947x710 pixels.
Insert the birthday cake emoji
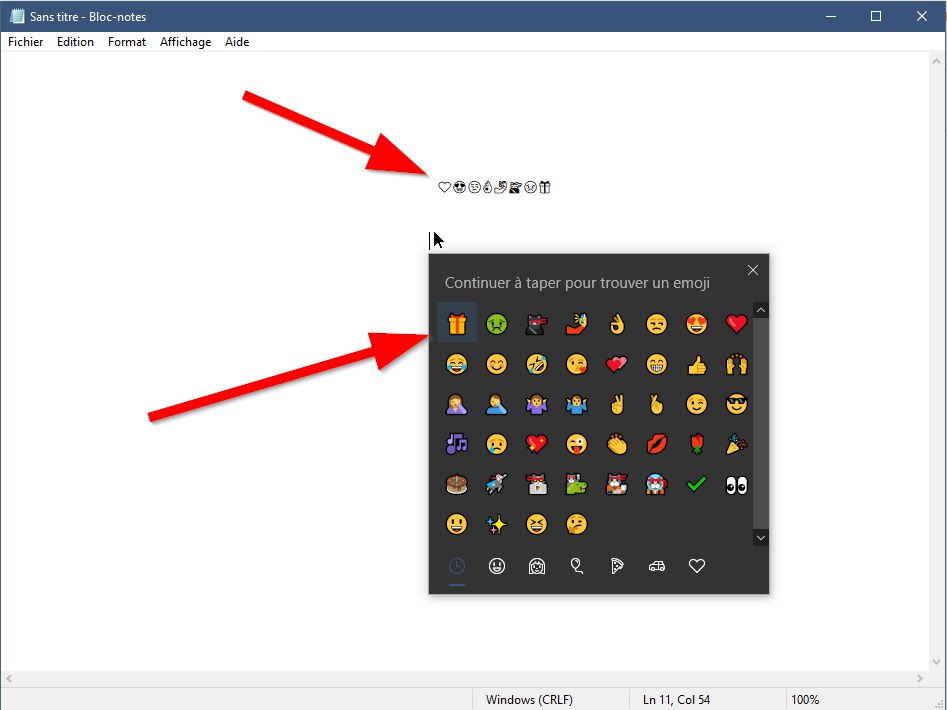tap(457, 484)
